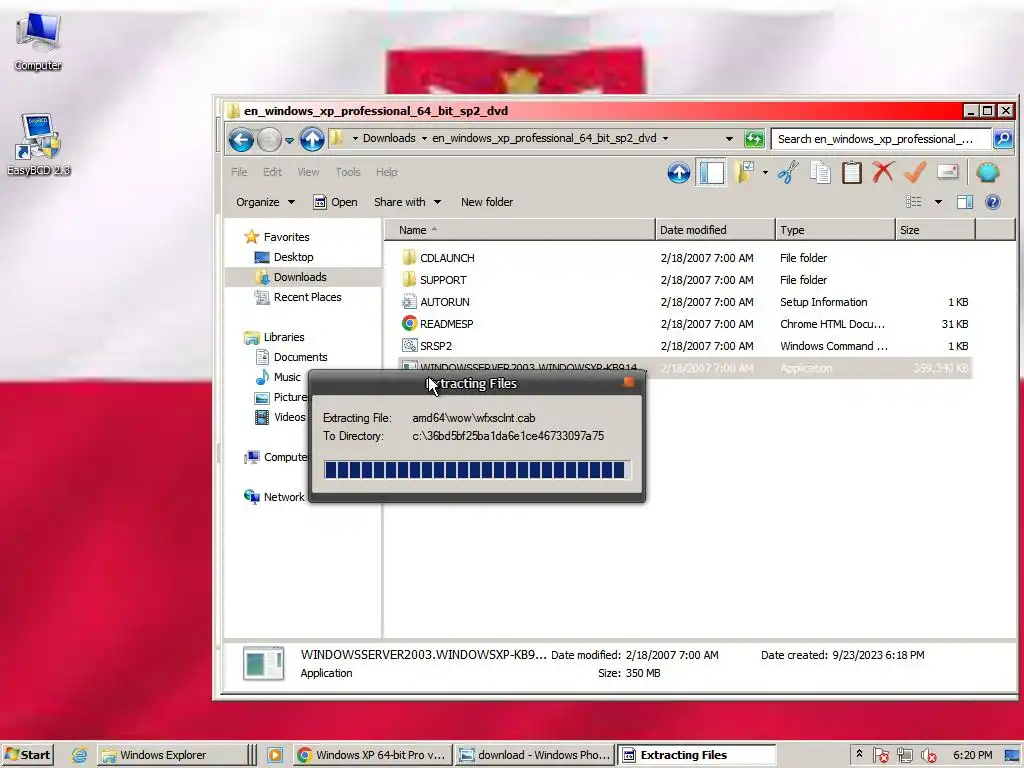Select Favorites in the navigation pane
The width and height of the screenshot is (1024, 768).
point(277,237)
